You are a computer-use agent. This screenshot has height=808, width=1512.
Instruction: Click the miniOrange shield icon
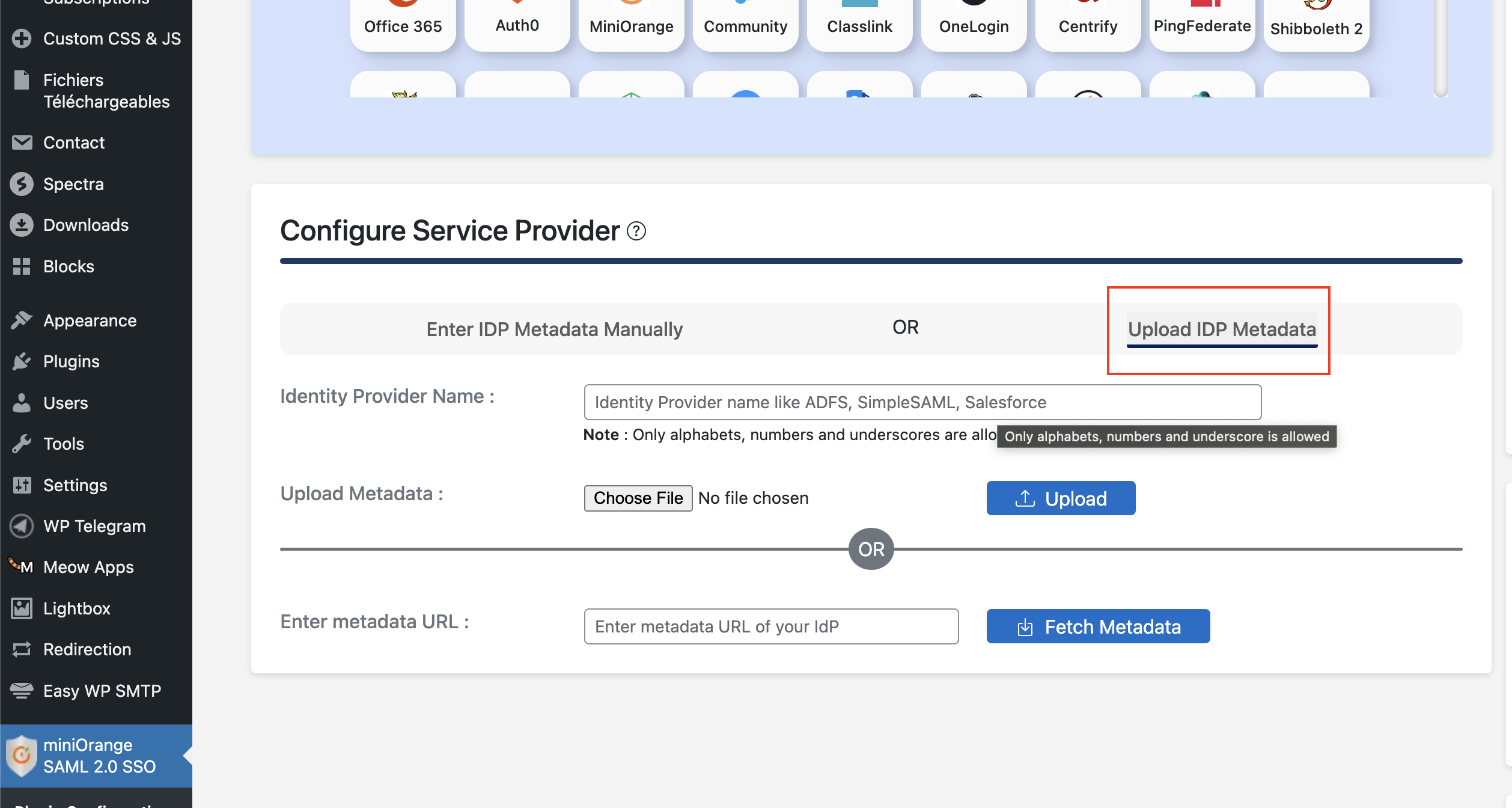pos(21,756)
